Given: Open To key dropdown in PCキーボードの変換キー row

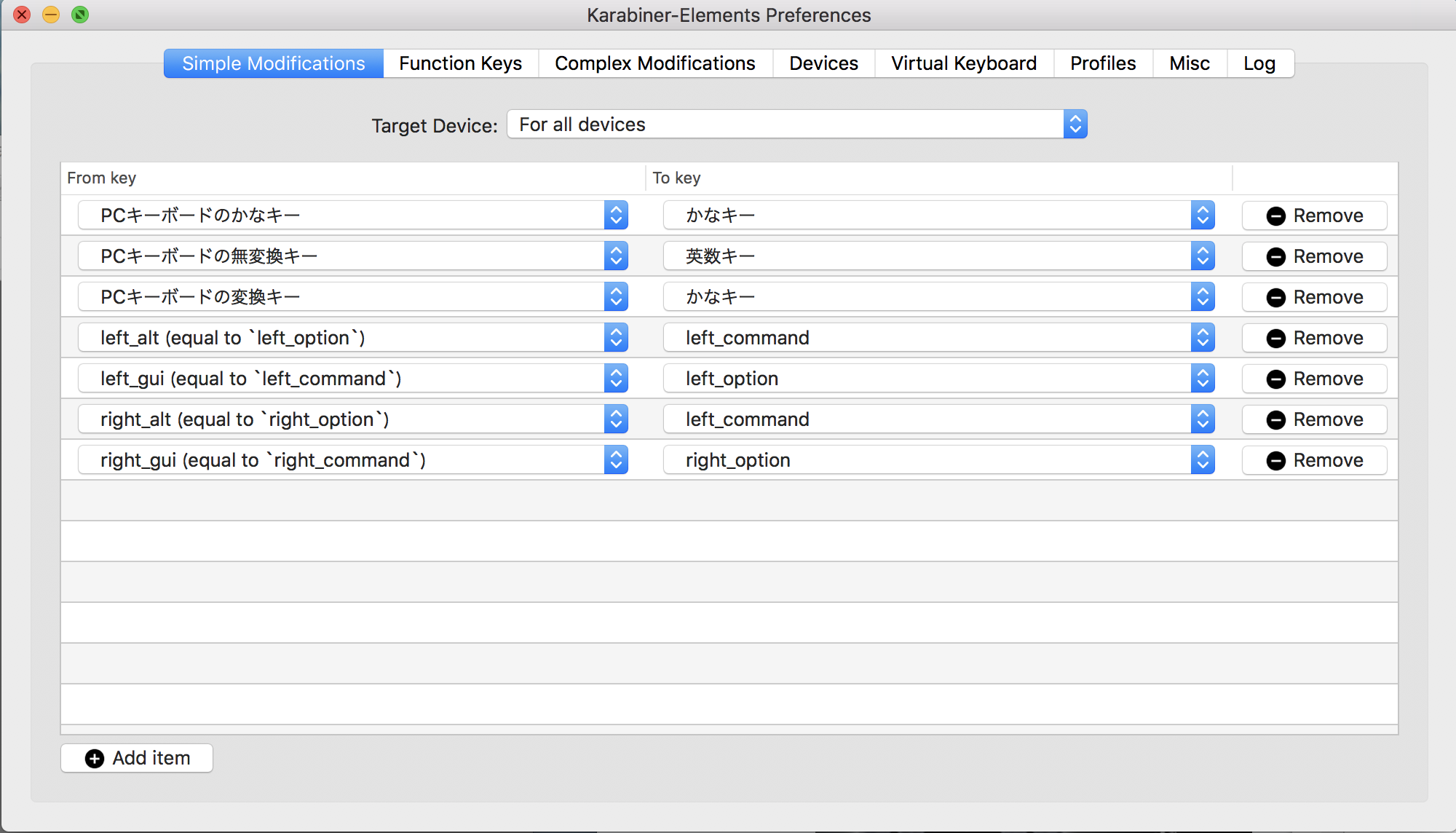Looking at the screenshot, I should [x=939, y=297].
